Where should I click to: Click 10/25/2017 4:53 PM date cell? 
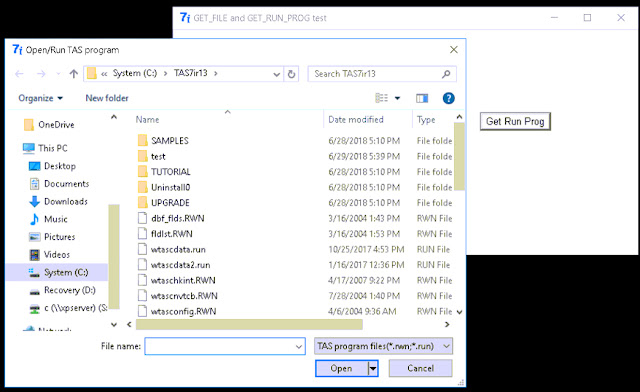coord(366,249)
